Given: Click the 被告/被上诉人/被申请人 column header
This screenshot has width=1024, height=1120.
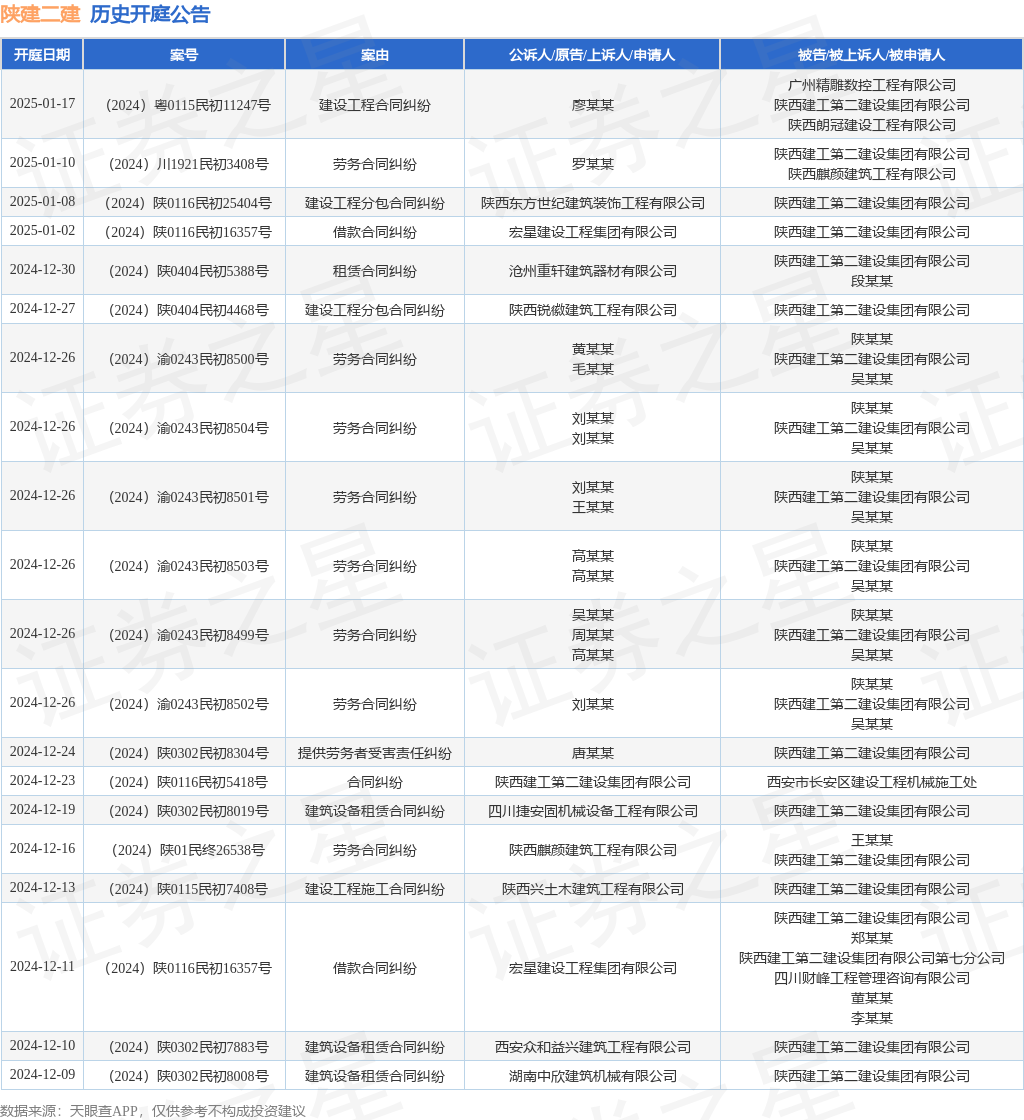Looking at the screenshot, I should (871, 55).
